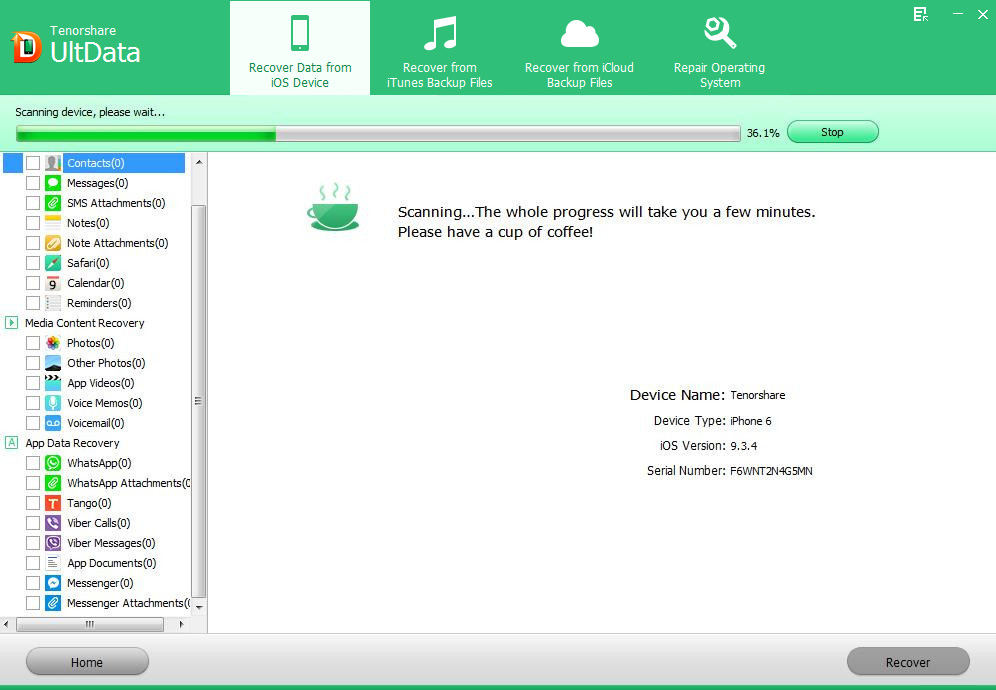
Task: Click the serial number F6WNT2N4G5MN
Action: pos(771,471)
